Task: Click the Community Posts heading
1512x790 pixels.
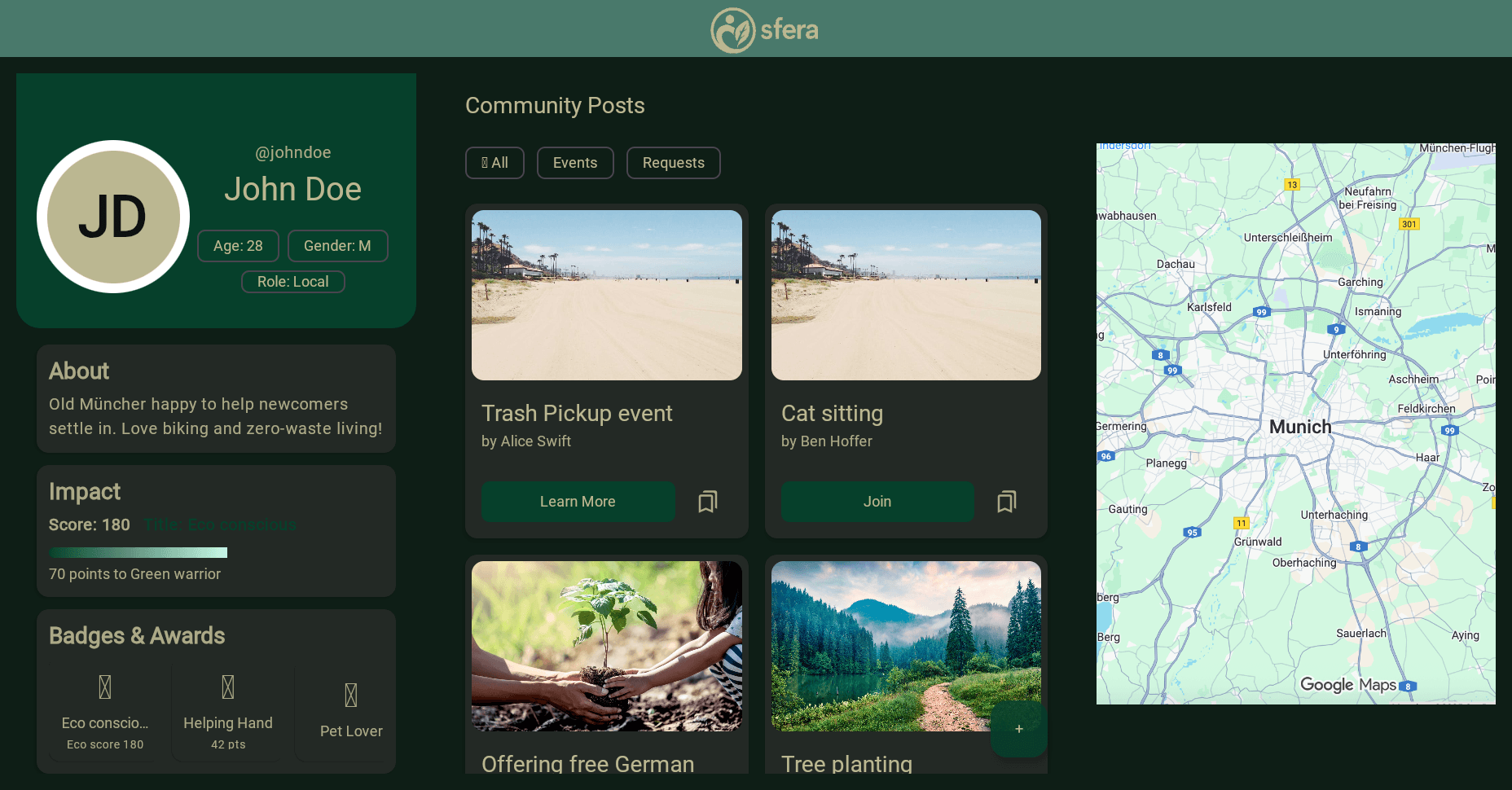Action: [x=555, y=106]
